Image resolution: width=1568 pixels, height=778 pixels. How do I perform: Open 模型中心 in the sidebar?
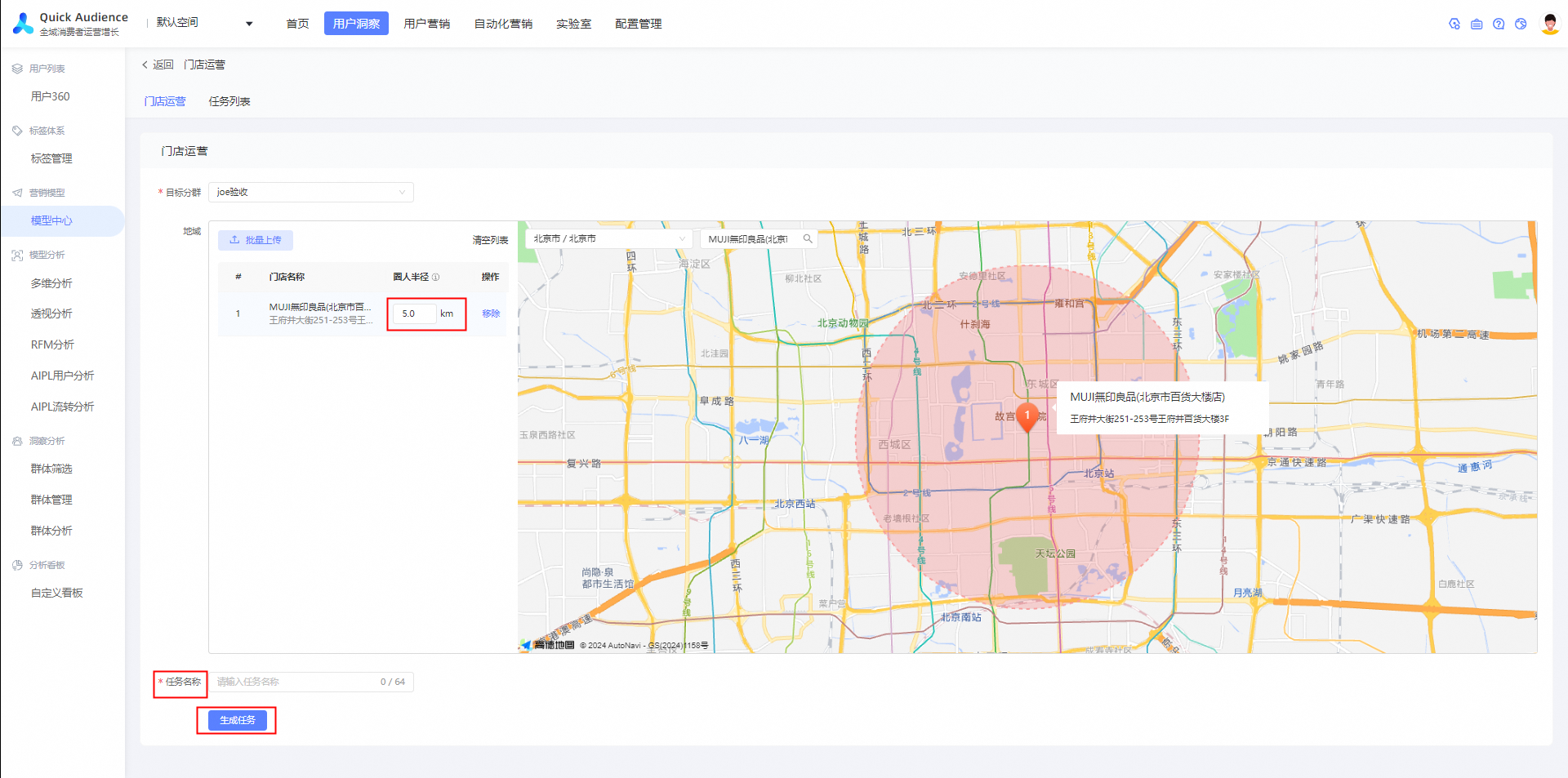coord(51,220)
